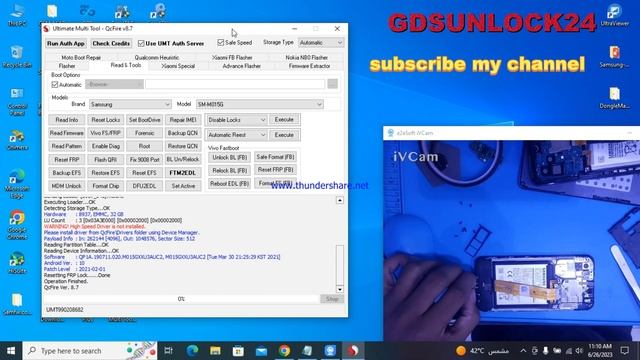Click the Format Chip button

click(106, 186)
